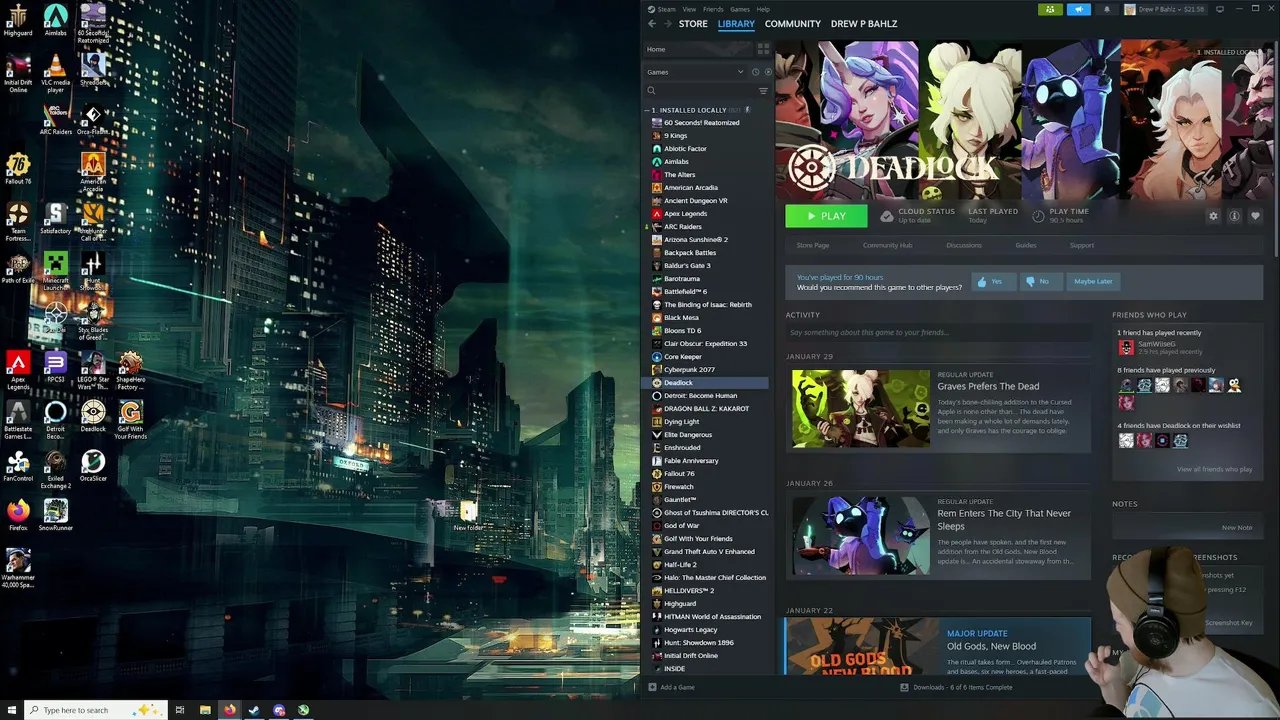Open the Games category dropdown
The width and height of the screenshot is (1280, 720).
pos(696,72)
